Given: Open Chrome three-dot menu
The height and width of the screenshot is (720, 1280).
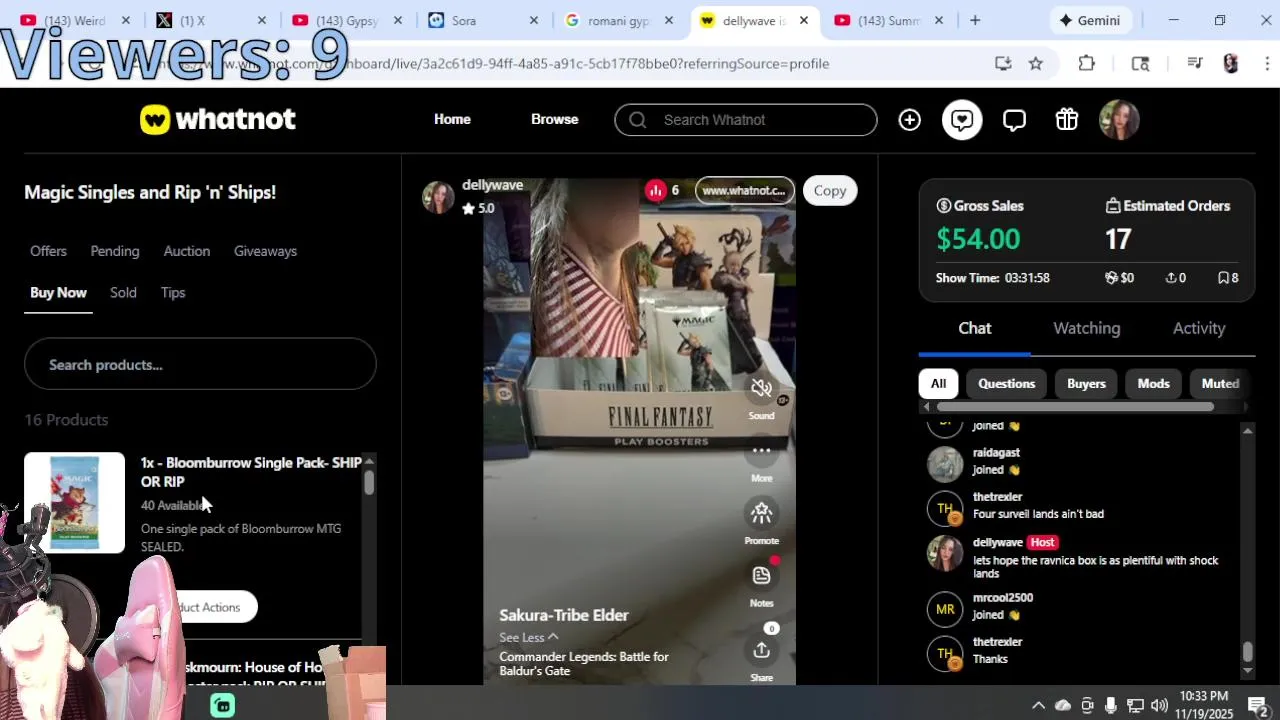Looking at the screenshot, I should (1266, 64).
